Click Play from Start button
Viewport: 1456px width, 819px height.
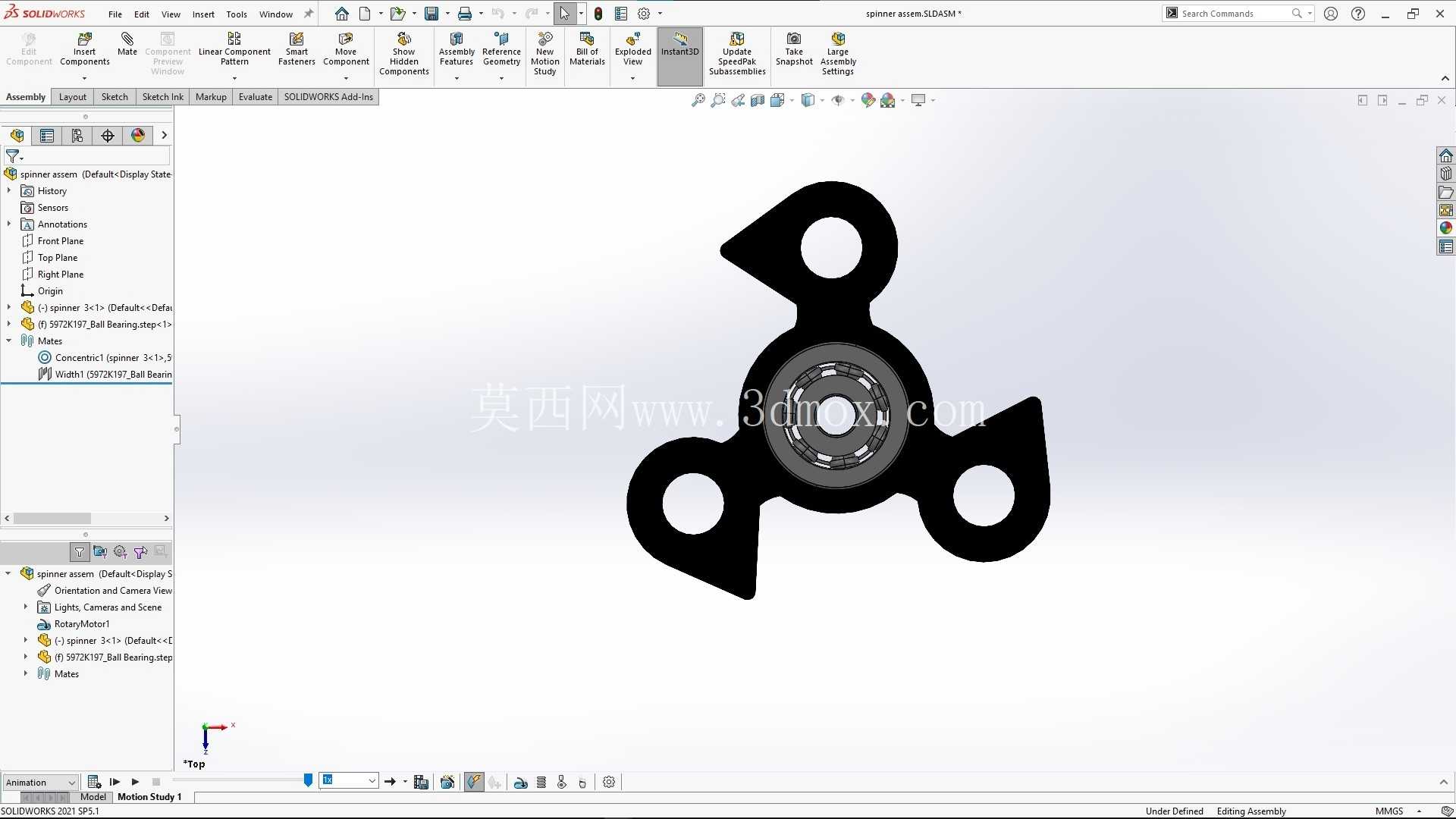click(x=115, y=782)
